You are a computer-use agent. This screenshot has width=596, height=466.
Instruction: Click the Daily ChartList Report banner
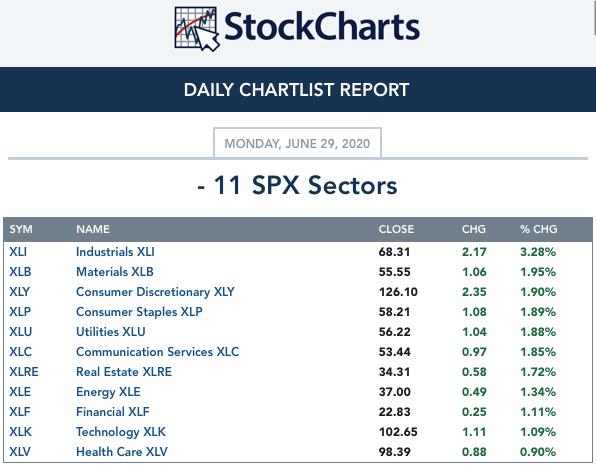(298, 90)
